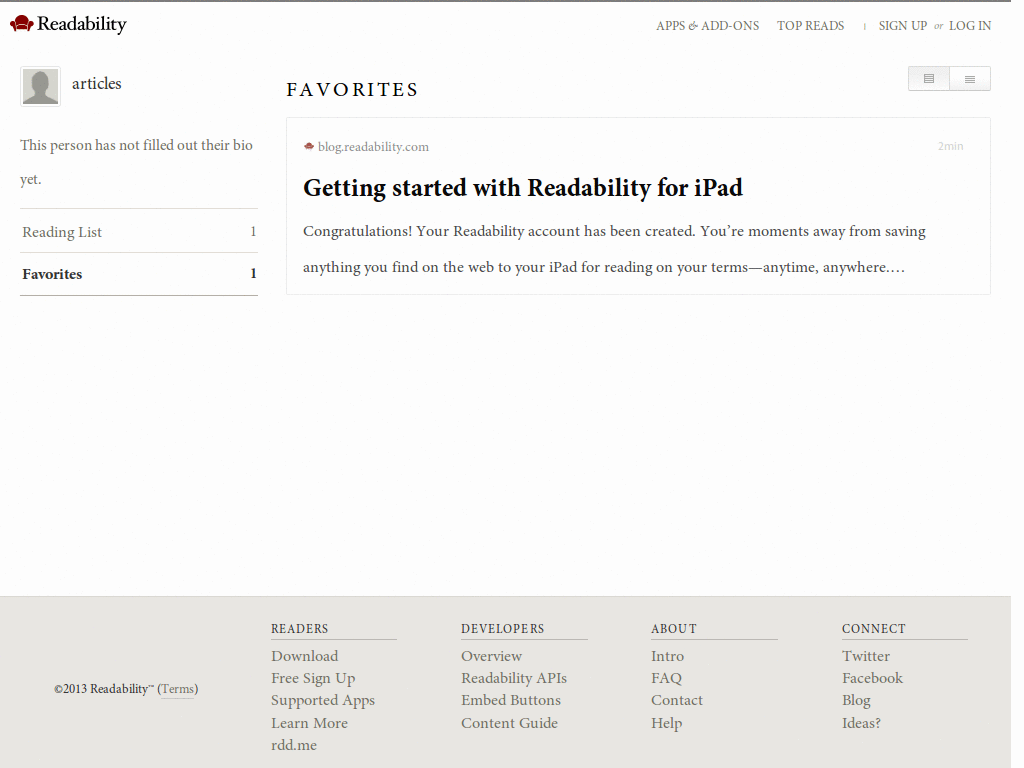The width and height of the screenshot is (1024, 768).
Task: Click the Contact link under About
Action: pyautogui.click(x=677, y=700)
